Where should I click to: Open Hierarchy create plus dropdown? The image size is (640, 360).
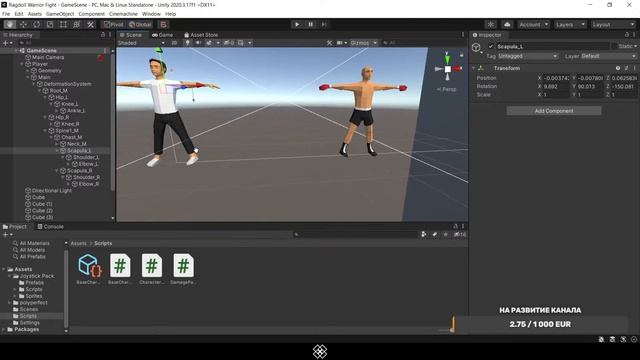pos(7,43)
